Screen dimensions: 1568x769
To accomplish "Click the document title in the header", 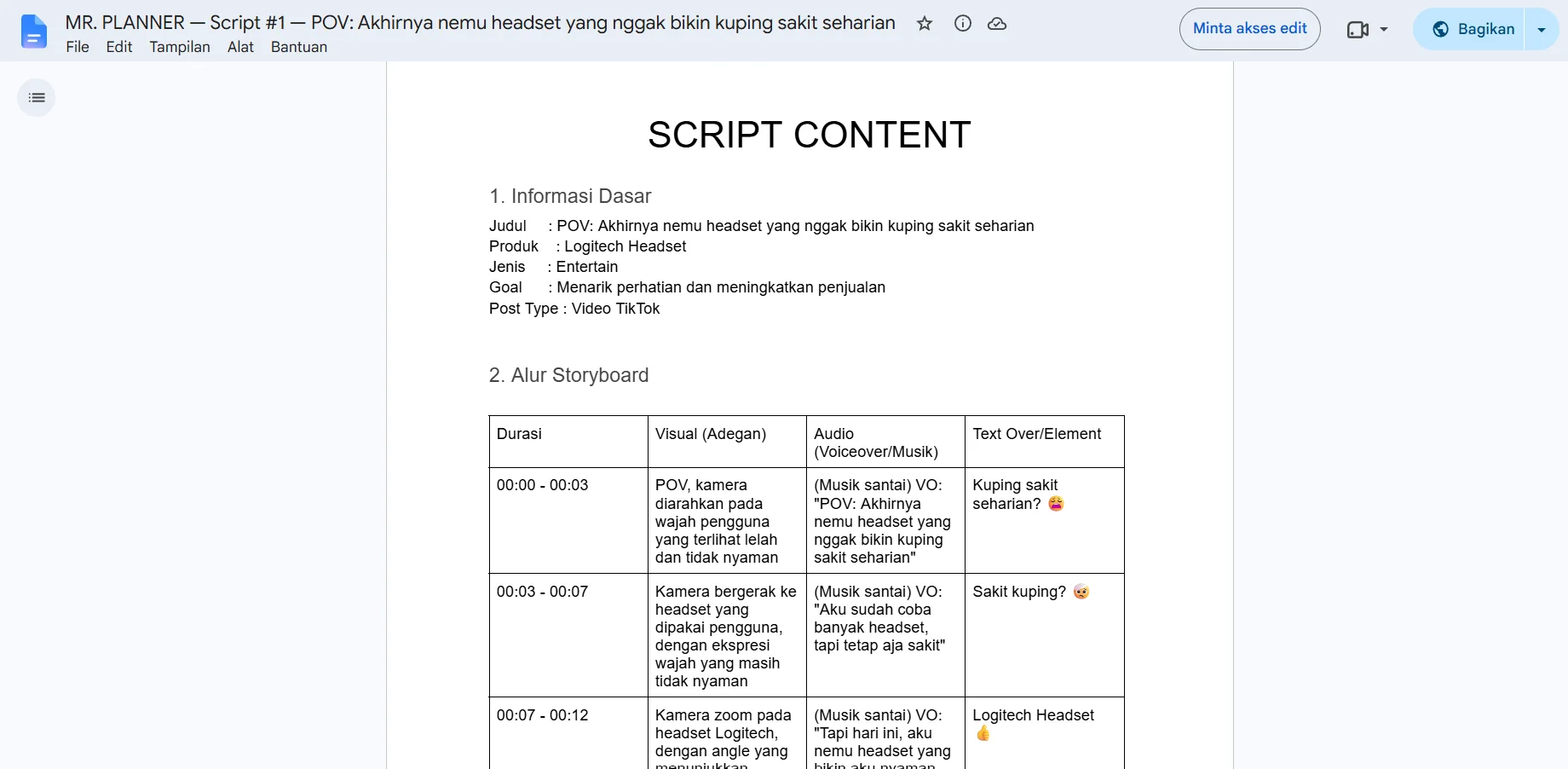I will pyautogui.click(x=481, y=23).
